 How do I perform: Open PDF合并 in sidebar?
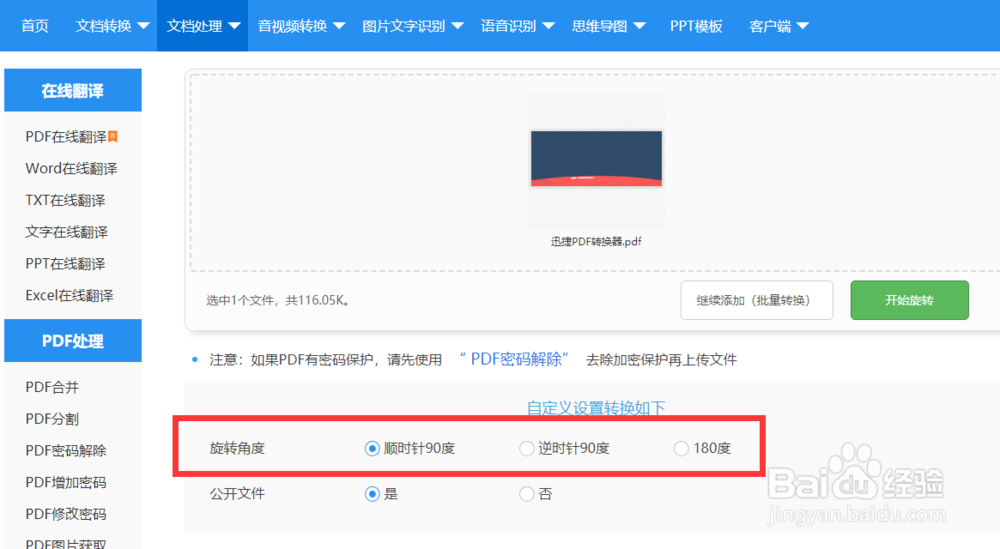[52, 387]
